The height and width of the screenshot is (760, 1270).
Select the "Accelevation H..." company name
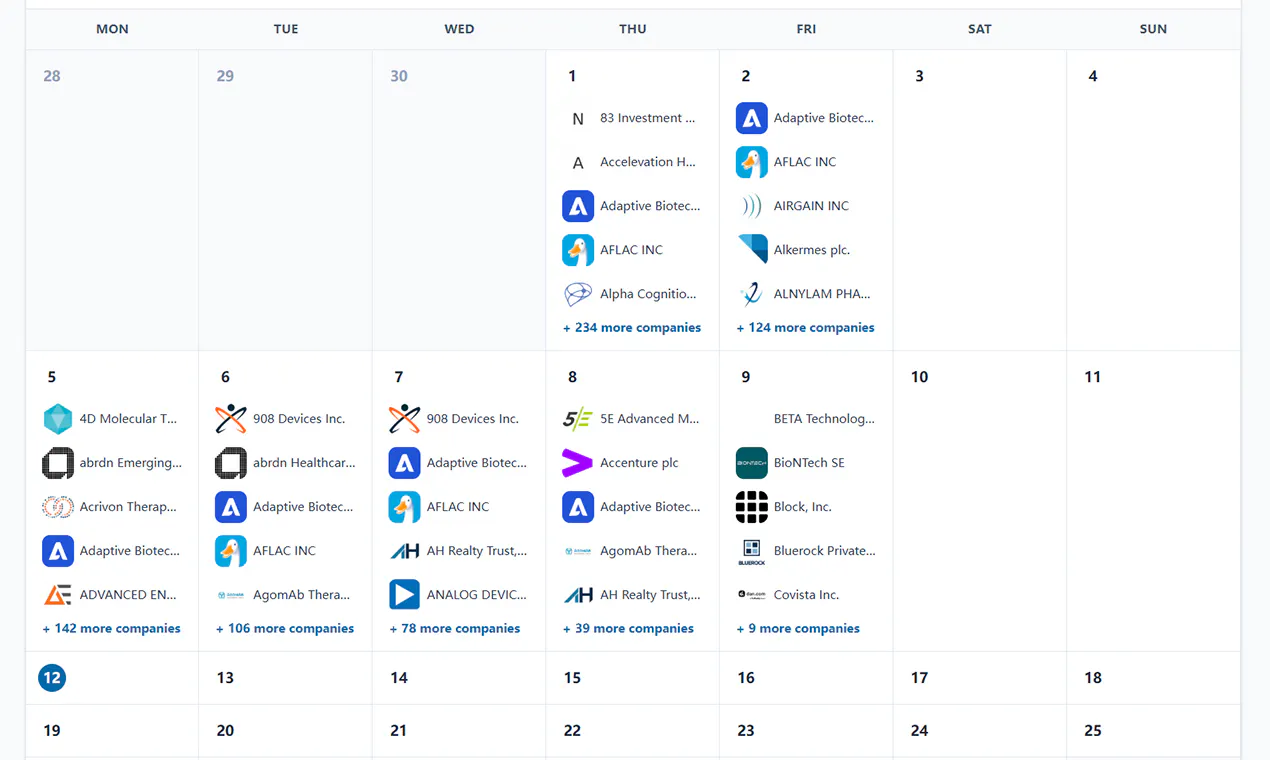pos(648,162)
